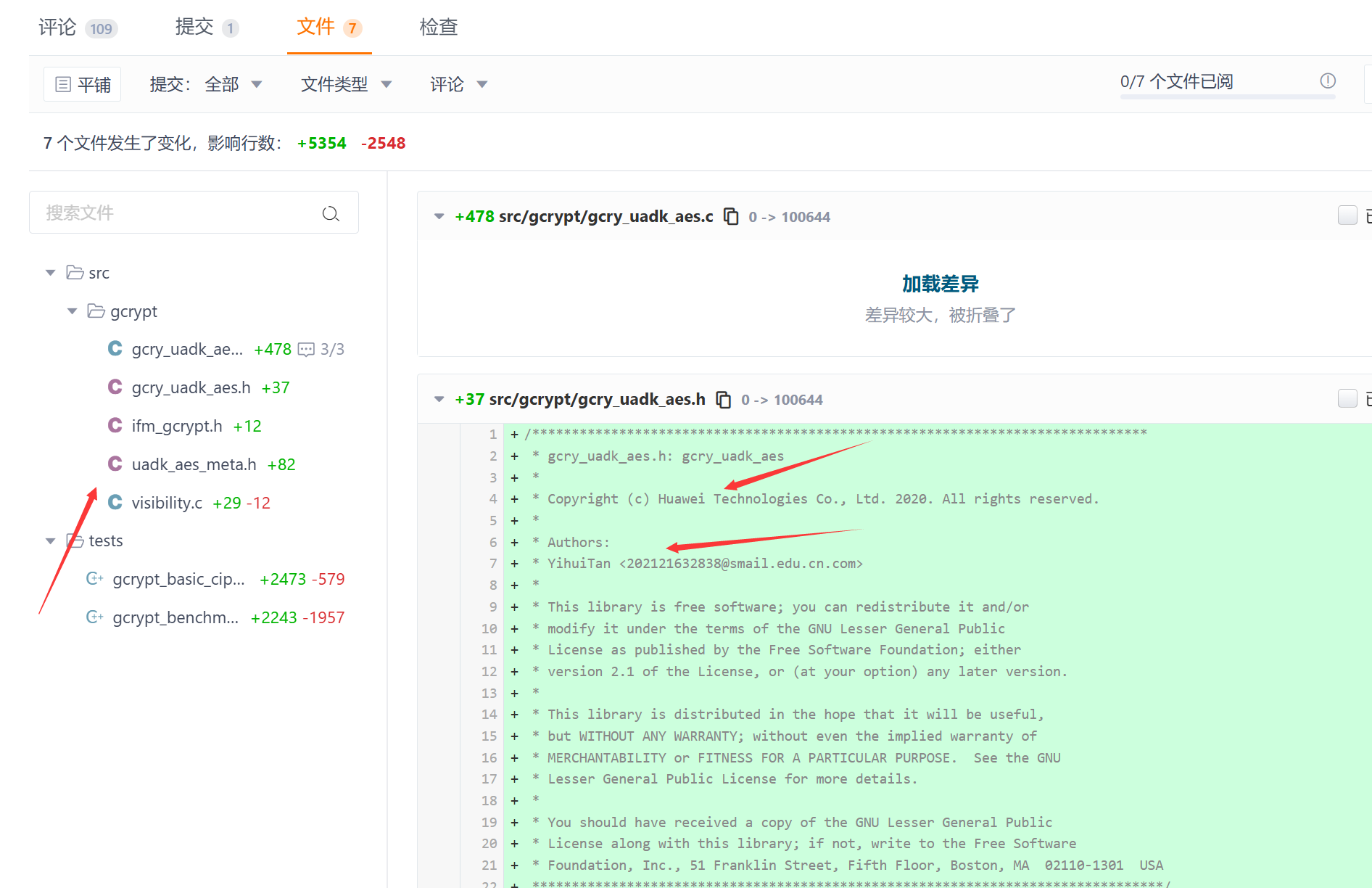Copy path of gcry_uadk_aes.c

(731, 217)
